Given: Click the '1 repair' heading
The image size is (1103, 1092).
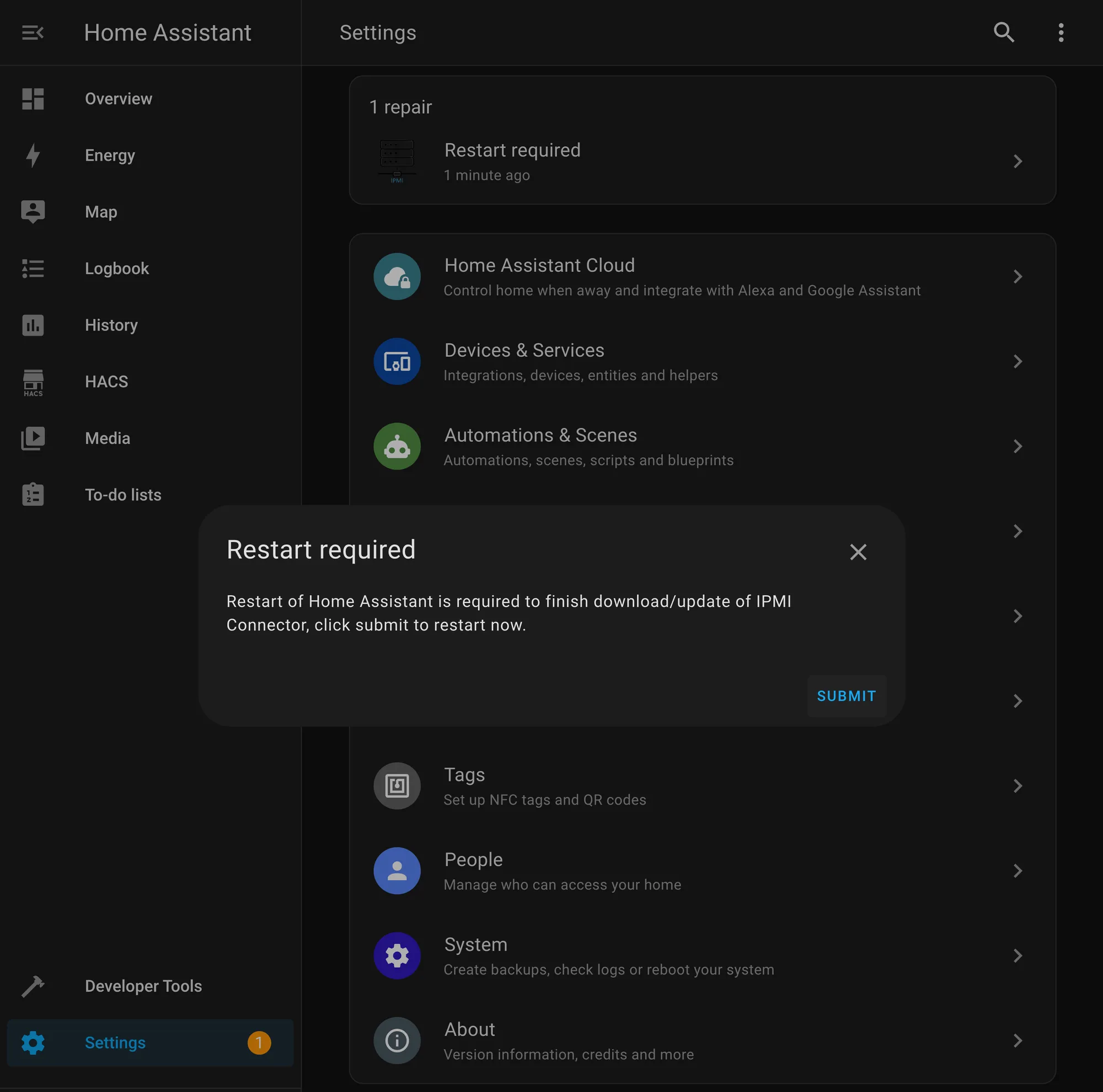Looking at the screenshot, I should (400, 107).
